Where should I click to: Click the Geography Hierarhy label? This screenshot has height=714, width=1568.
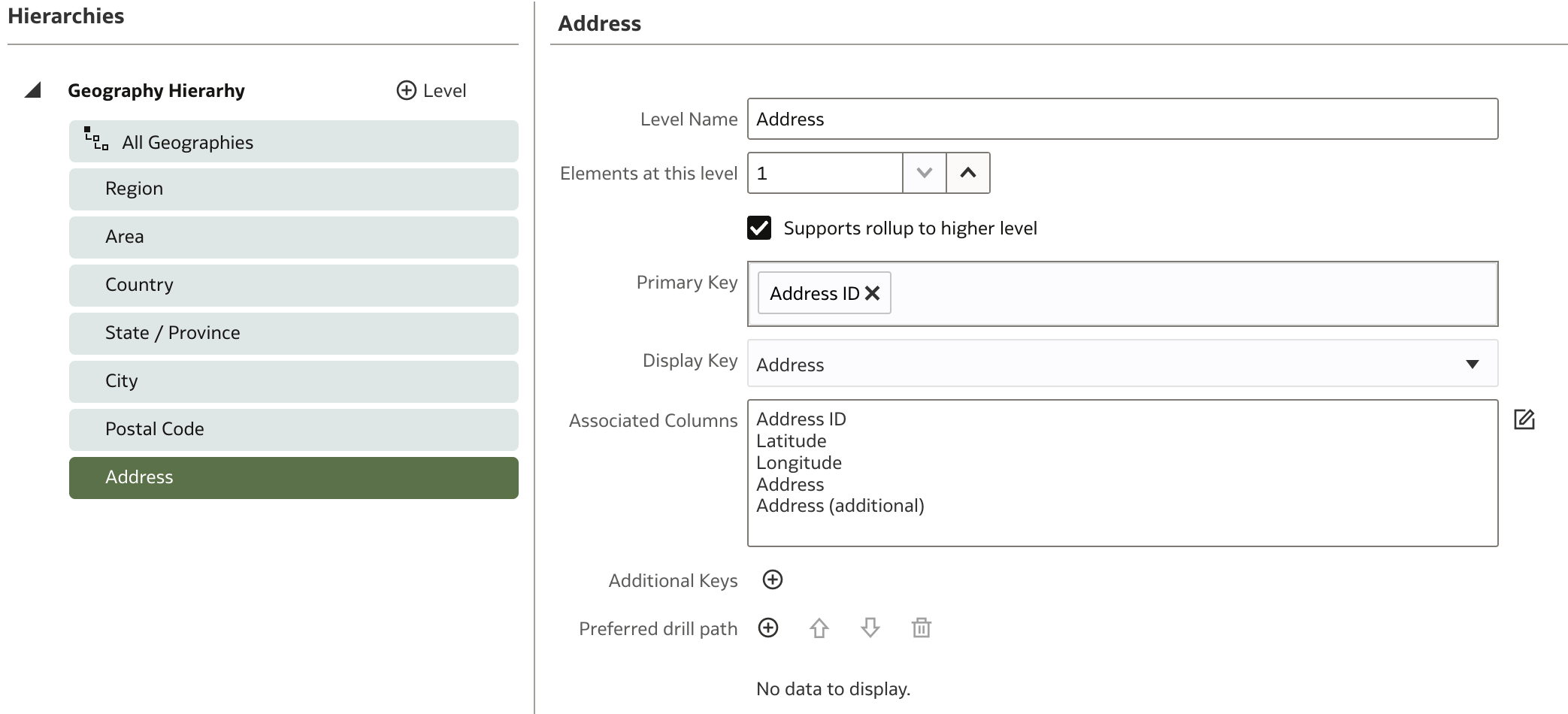click(x=156, y=90)
